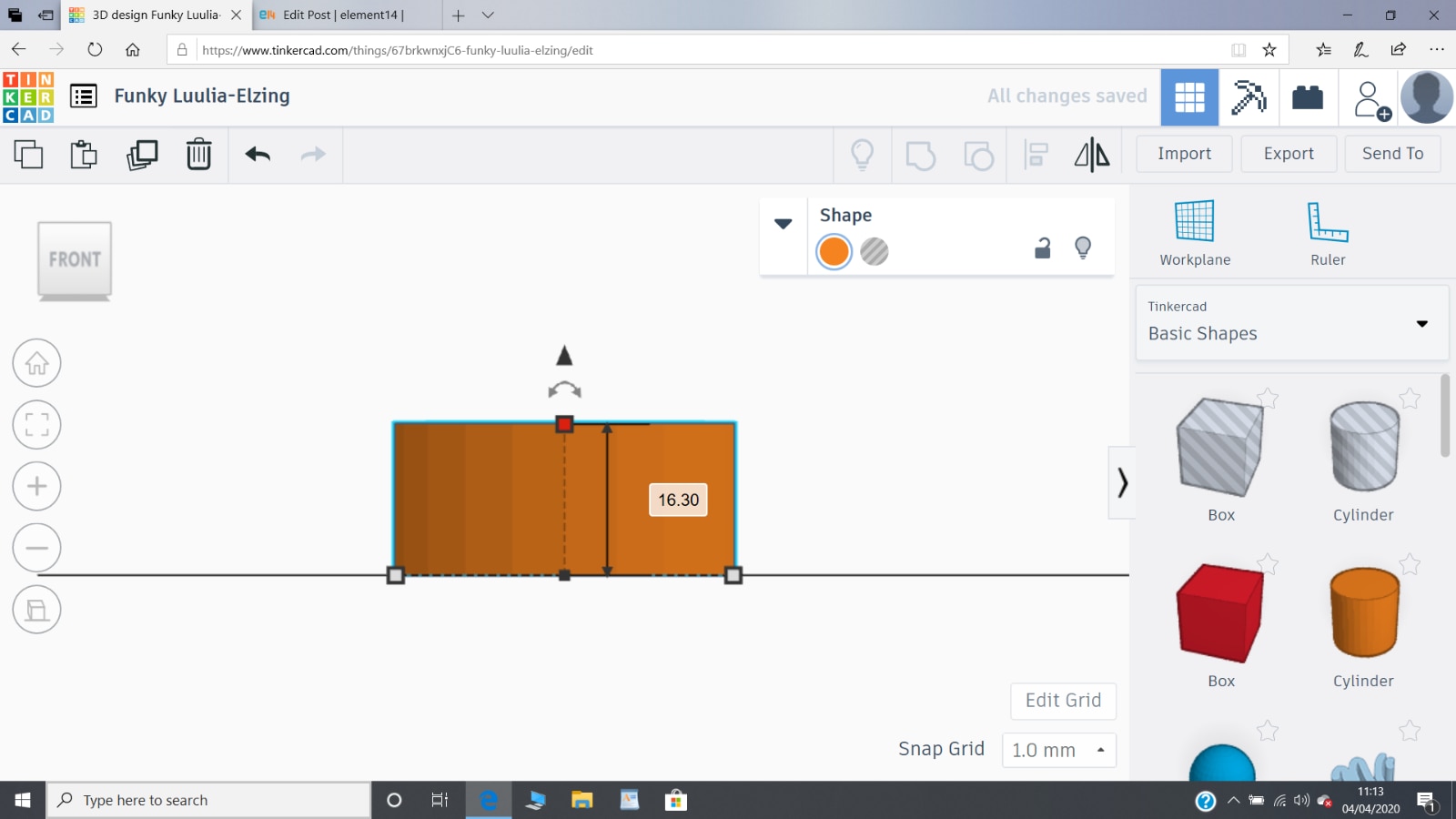Open the Snap Grid size dropdown
This screenshot has height=819, width=1456.
coord(1059,750)
